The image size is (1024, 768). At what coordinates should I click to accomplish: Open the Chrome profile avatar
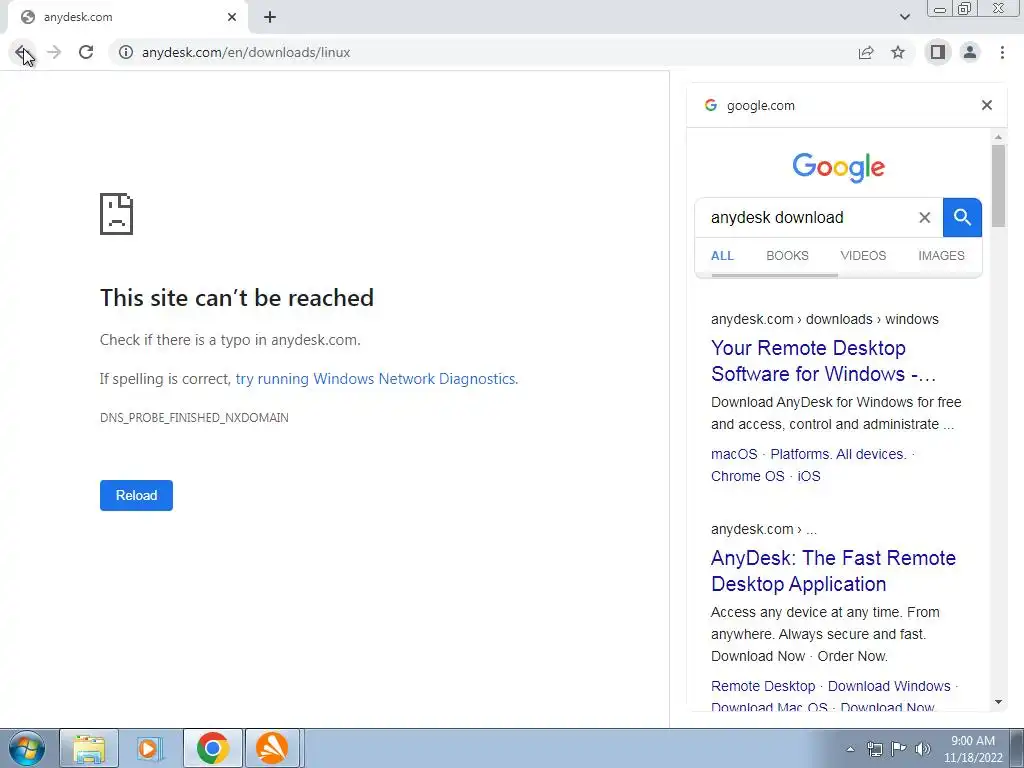click(970, 52)
